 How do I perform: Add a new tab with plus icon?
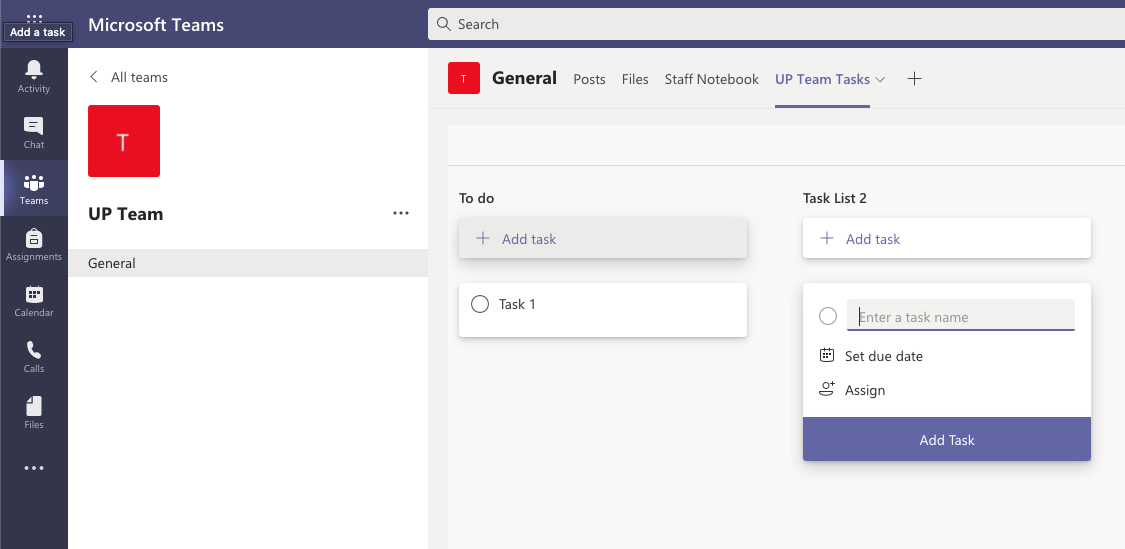pyautogui.click(x=914, y=79)
